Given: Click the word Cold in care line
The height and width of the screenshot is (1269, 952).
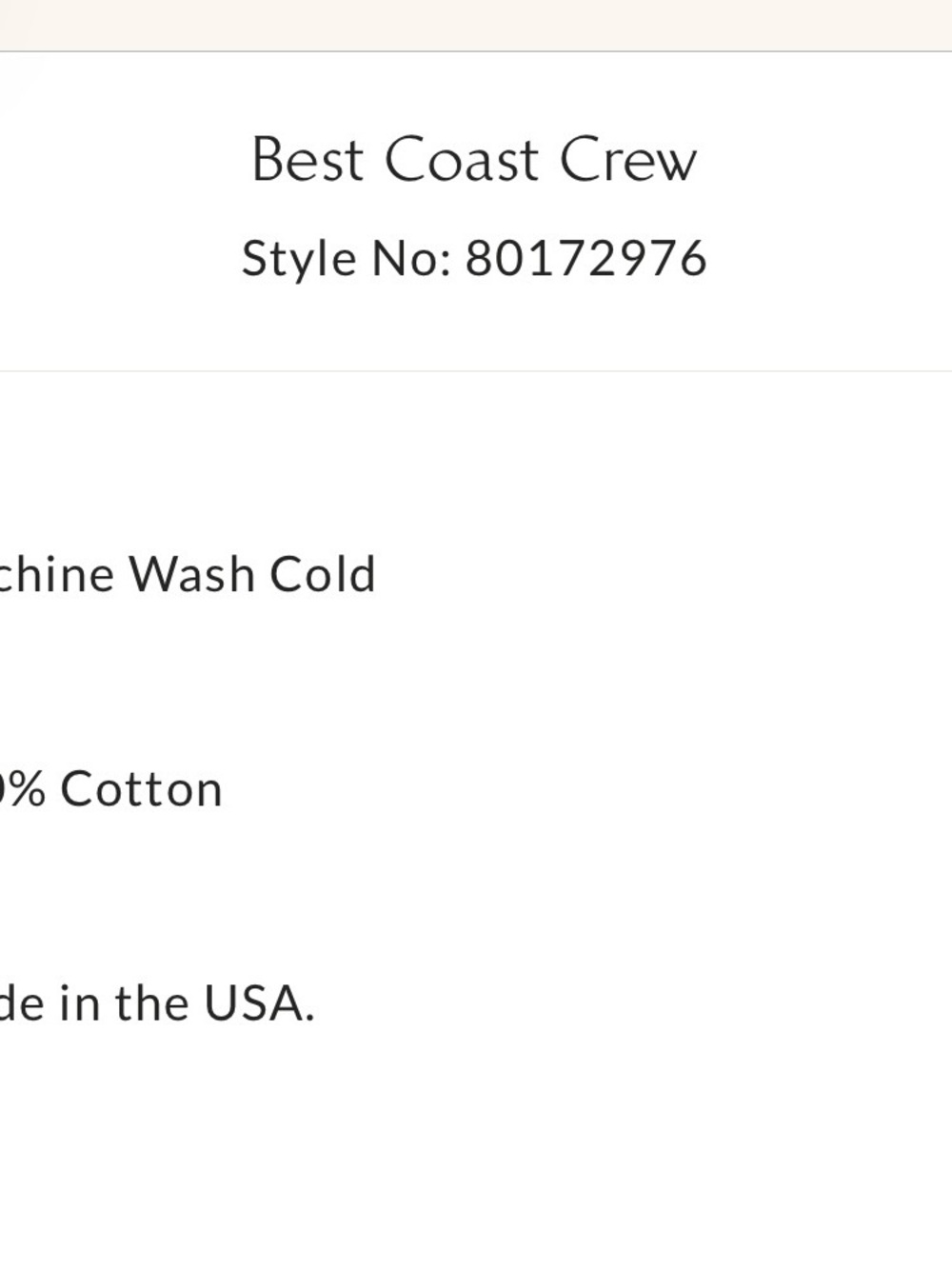Looking at the screenshot, I should 323,574.
